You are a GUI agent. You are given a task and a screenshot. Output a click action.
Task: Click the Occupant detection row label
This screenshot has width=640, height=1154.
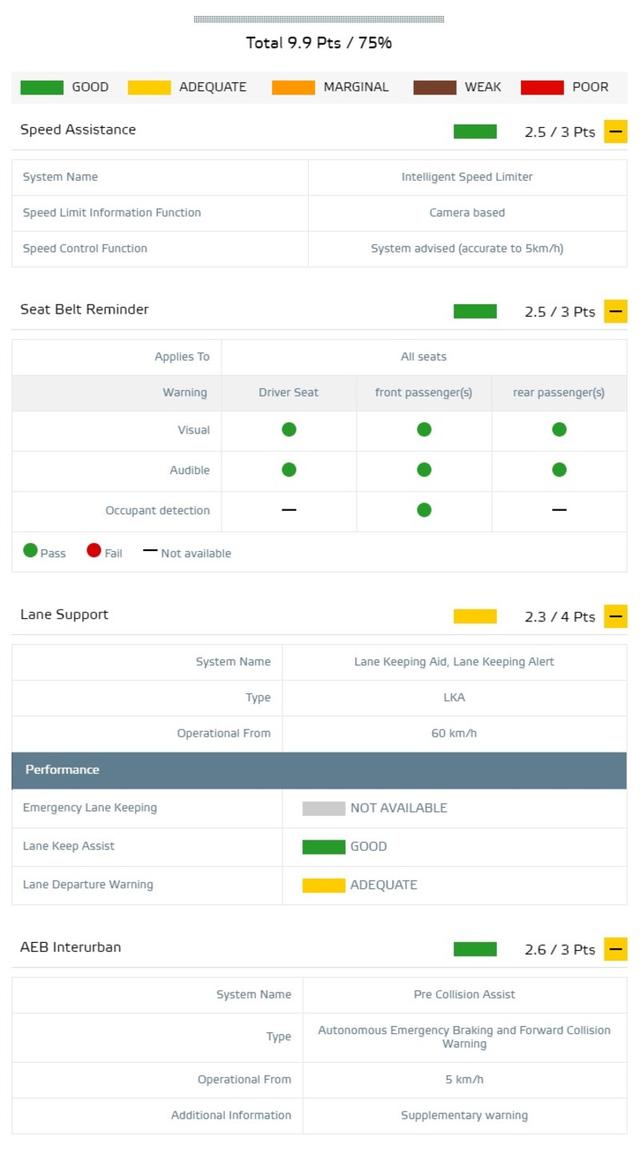157,511
